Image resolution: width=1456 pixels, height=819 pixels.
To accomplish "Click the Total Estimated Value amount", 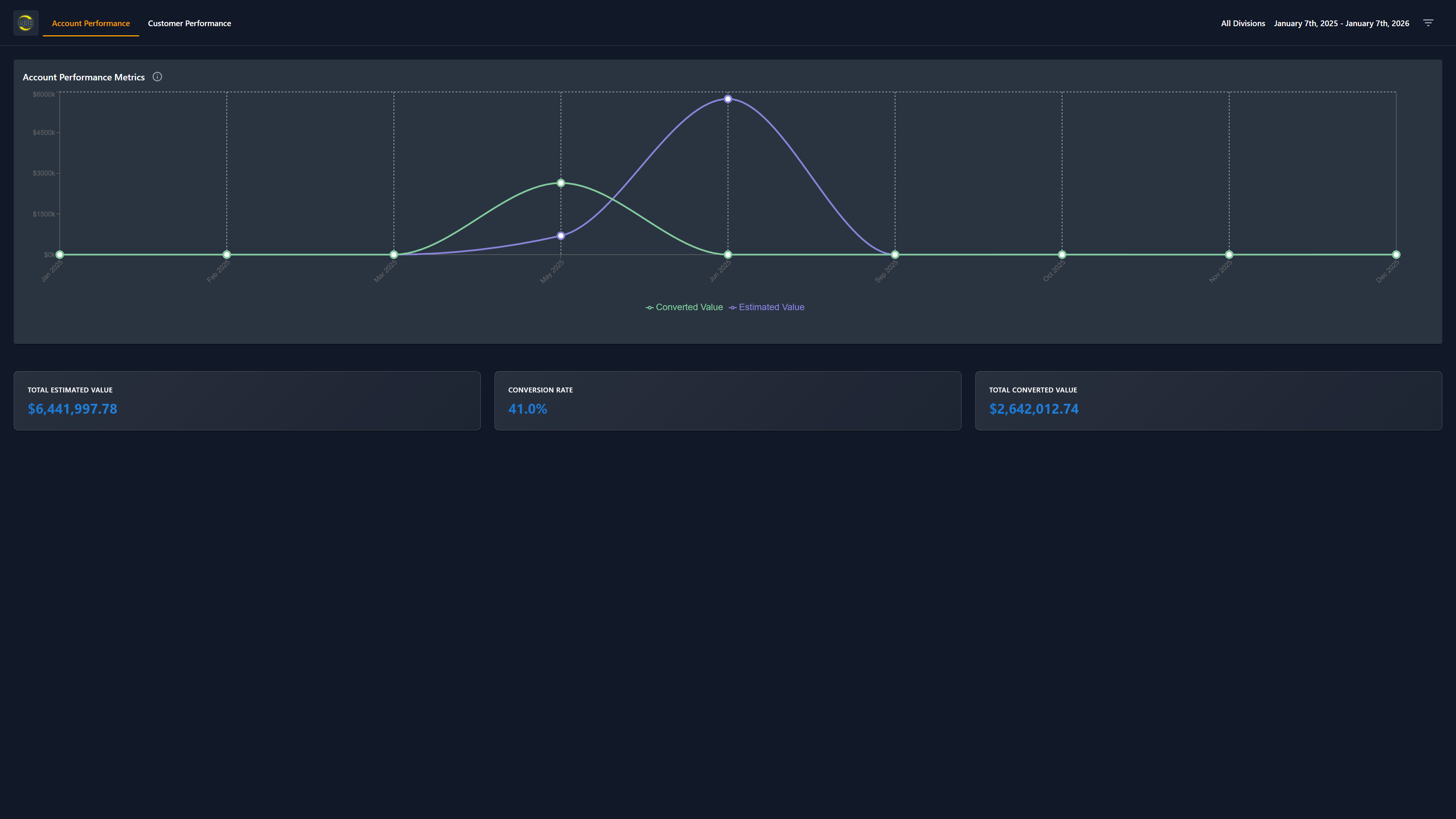I will click(x=72, y=409).
